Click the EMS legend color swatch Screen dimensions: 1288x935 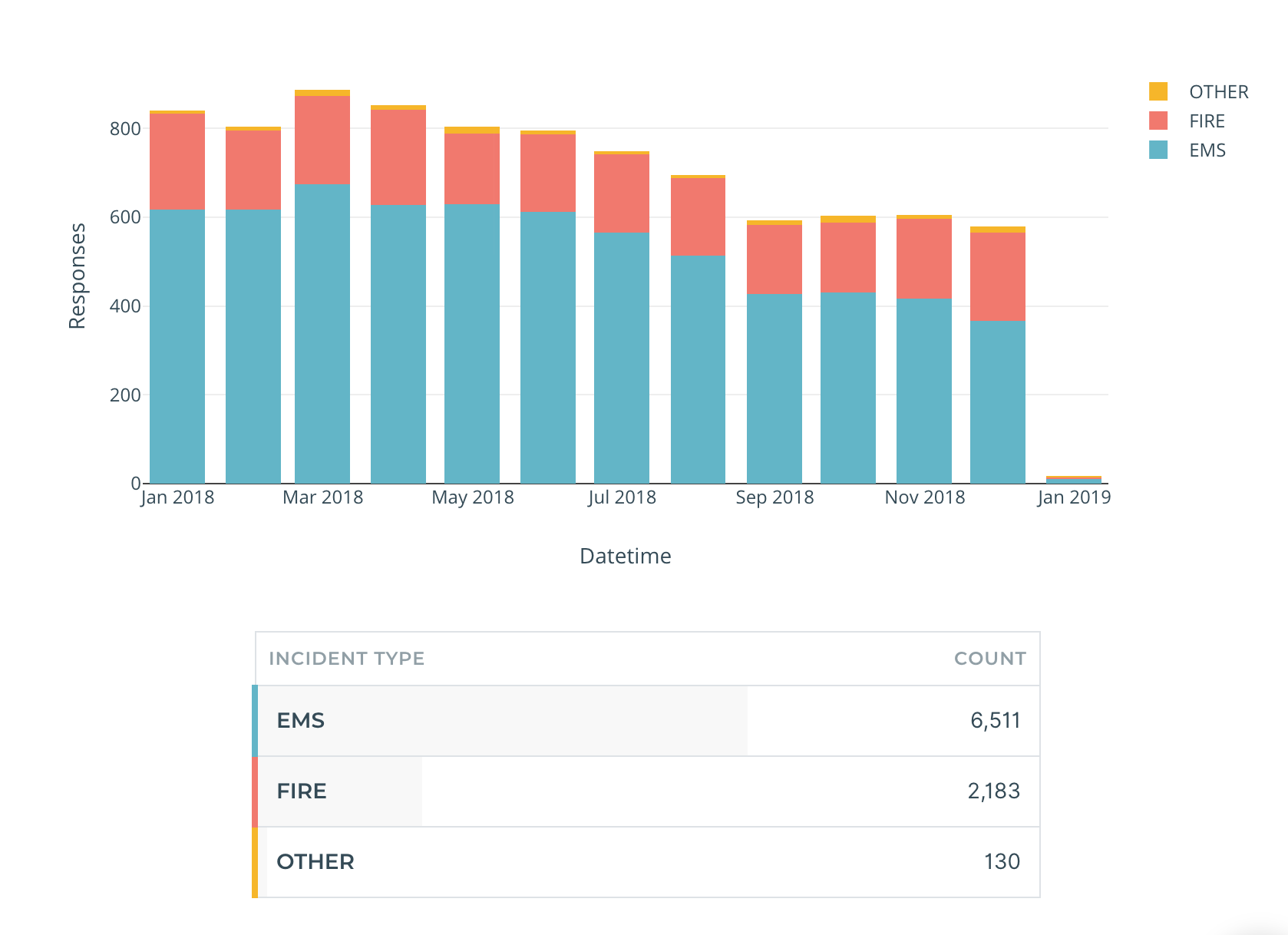(x=1158, y=150)
